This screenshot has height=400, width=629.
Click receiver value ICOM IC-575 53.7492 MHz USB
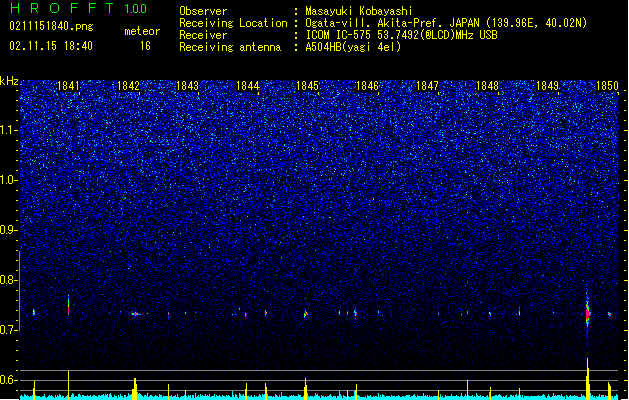tap(402, 35)
